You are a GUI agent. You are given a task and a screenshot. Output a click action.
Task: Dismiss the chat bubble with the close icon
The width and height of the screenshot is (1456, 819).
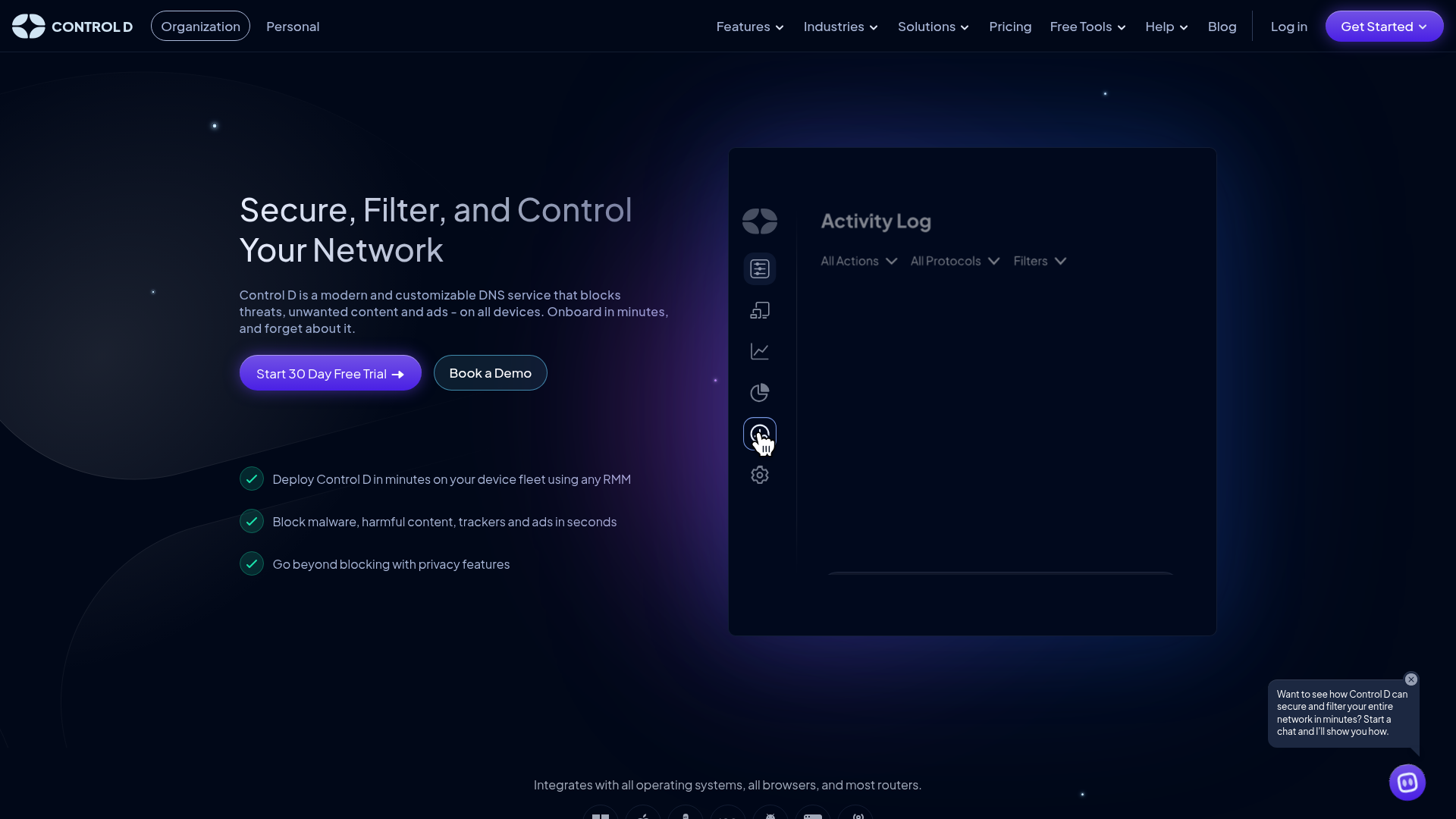1410,679
